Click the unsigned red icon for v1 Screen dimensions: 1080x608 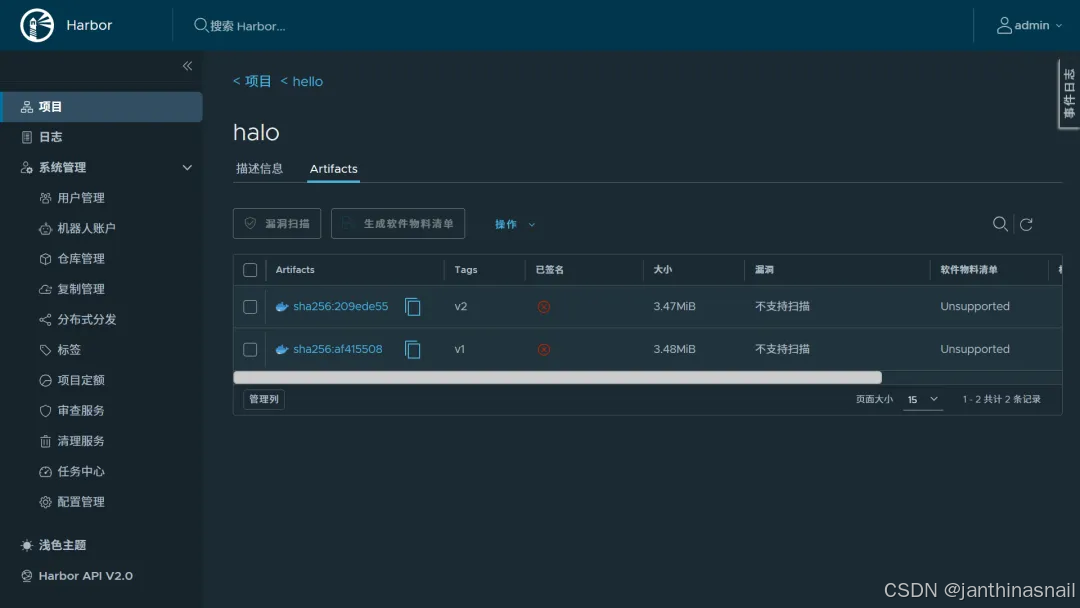click(544, 350)
